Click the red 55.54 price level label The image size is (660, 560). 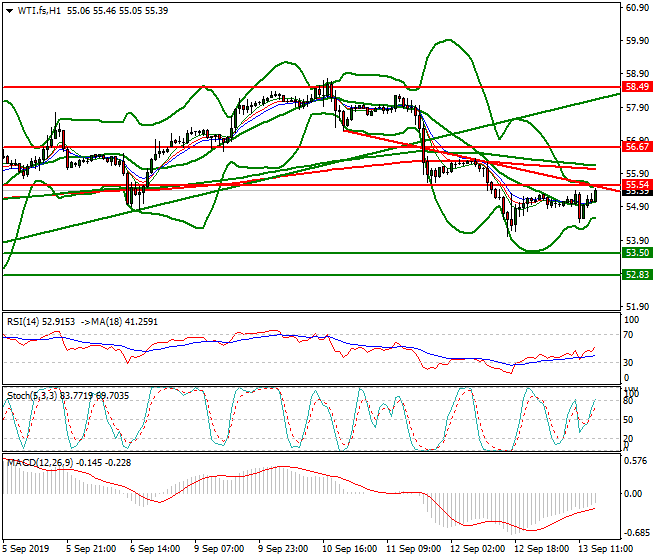coord(638,185)
